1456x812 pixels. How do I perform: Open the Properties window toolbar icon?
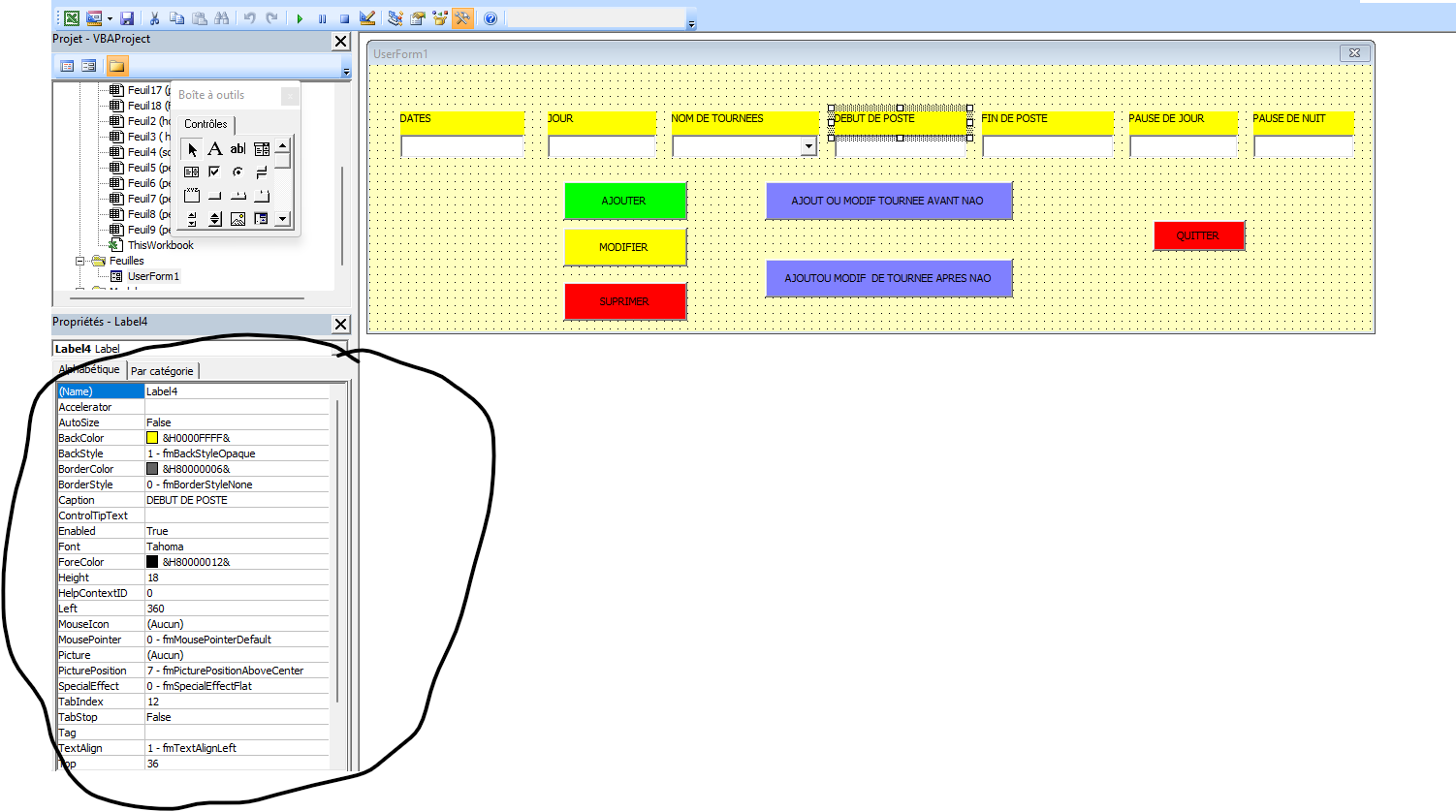(x=418, y=17)
